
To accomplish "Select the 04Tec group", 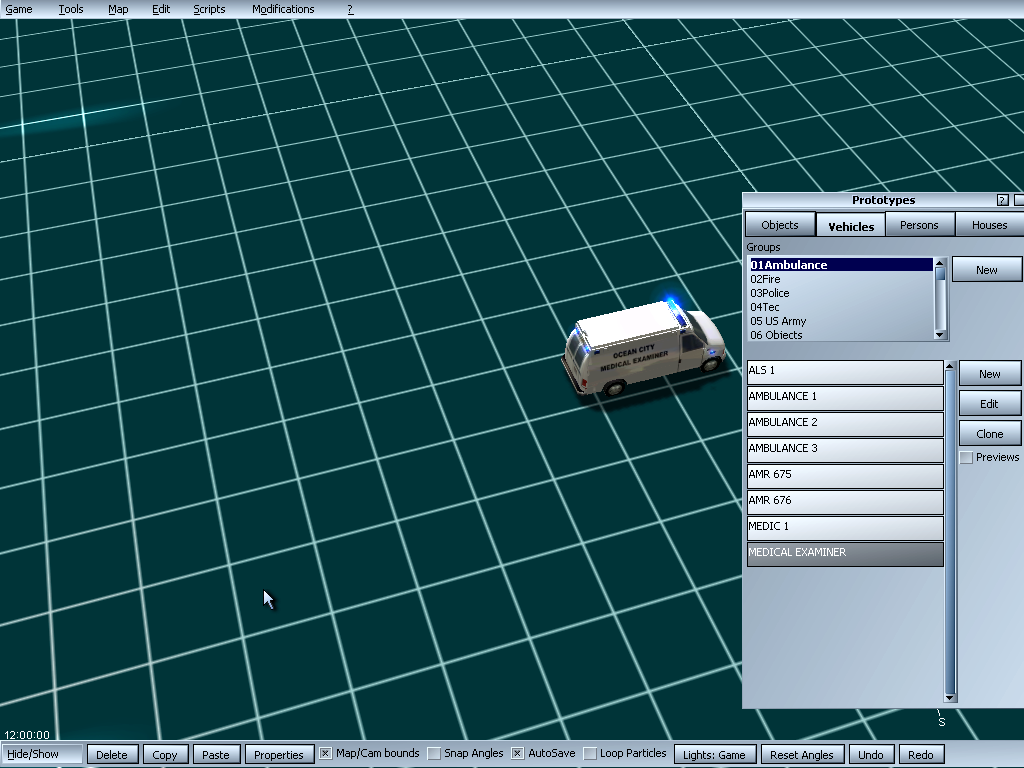I will tap(841, 307).
